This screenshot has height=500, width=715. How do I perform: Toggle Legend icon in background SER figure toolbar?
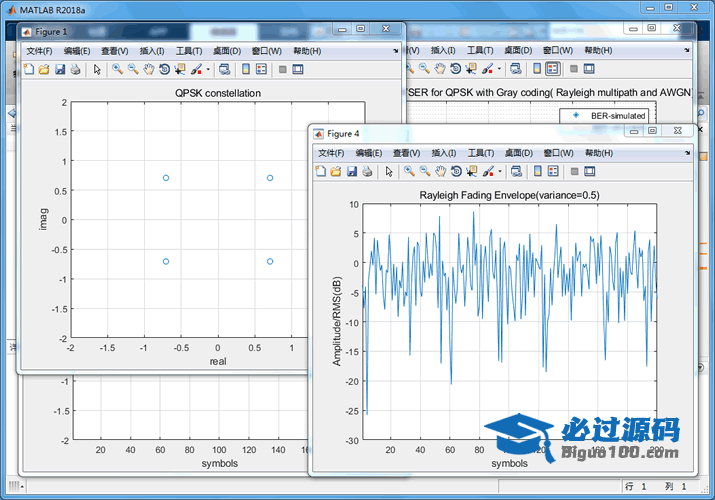coord(553,69)
